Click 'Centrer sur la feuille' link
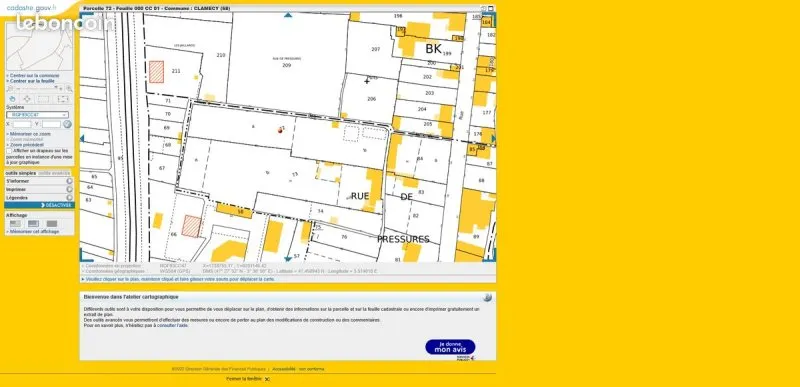Image resolution: width=800 pixels, height=387 pixels. pyautogui.click(x=32, y=81)
